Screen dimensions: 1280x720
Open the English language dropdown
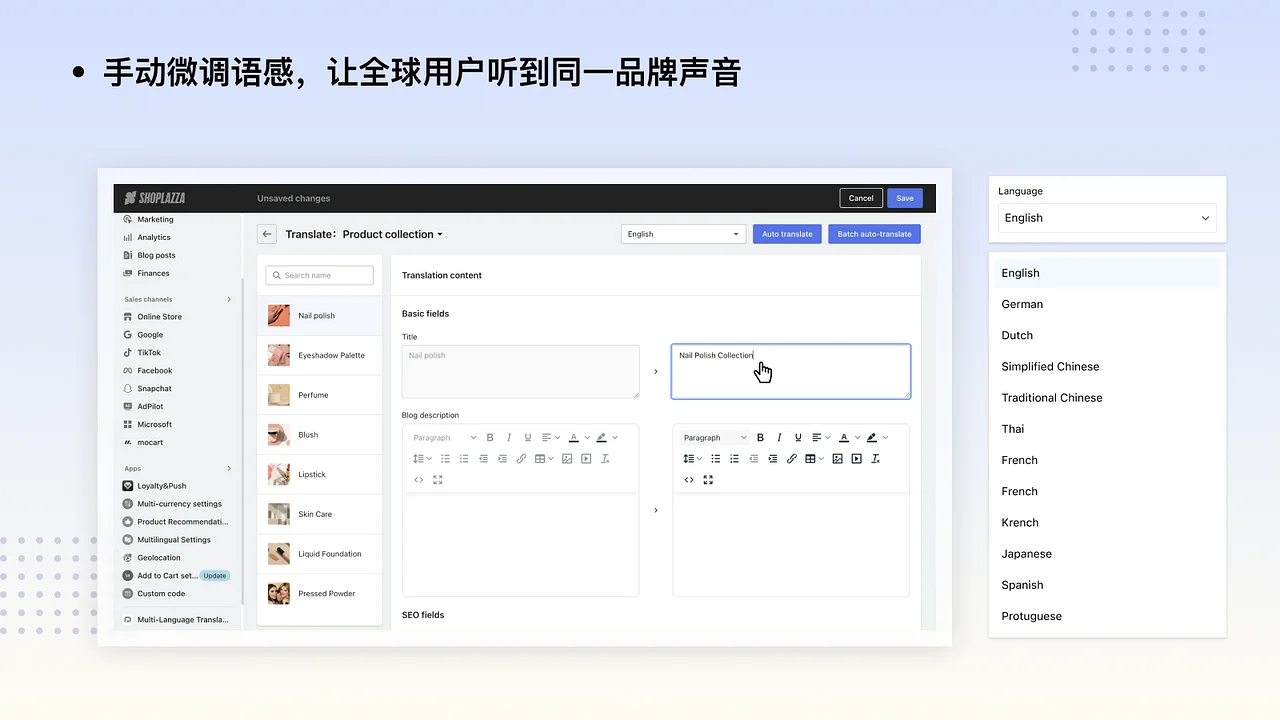[683, 233]
